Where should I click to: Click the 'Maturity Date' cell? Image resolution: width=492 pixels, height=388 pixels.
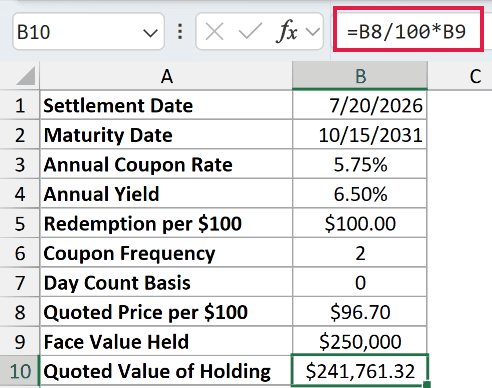pyautogui.click(x=166, y=135)
